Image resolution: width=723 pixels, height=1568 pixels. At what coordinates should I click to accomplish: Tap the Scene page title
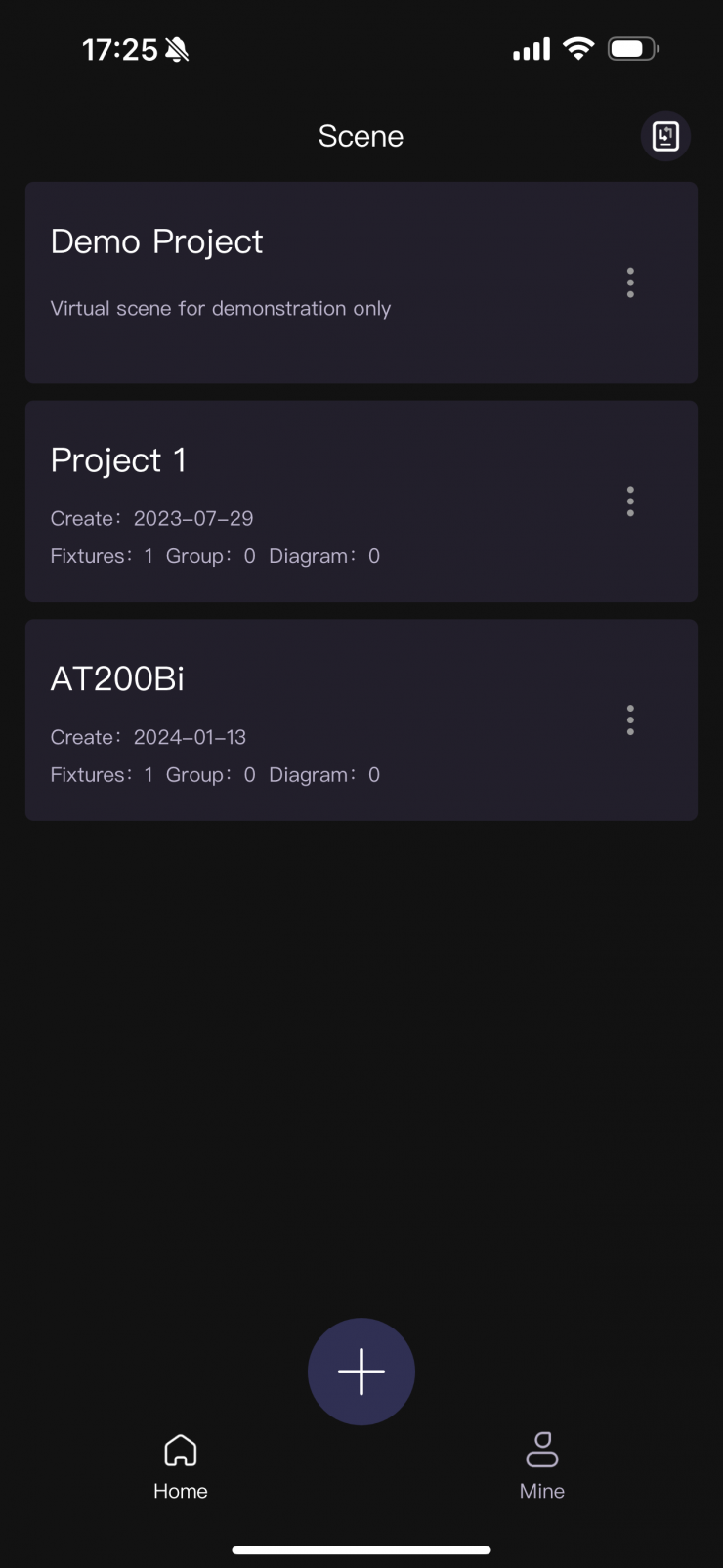coord(361,136)
